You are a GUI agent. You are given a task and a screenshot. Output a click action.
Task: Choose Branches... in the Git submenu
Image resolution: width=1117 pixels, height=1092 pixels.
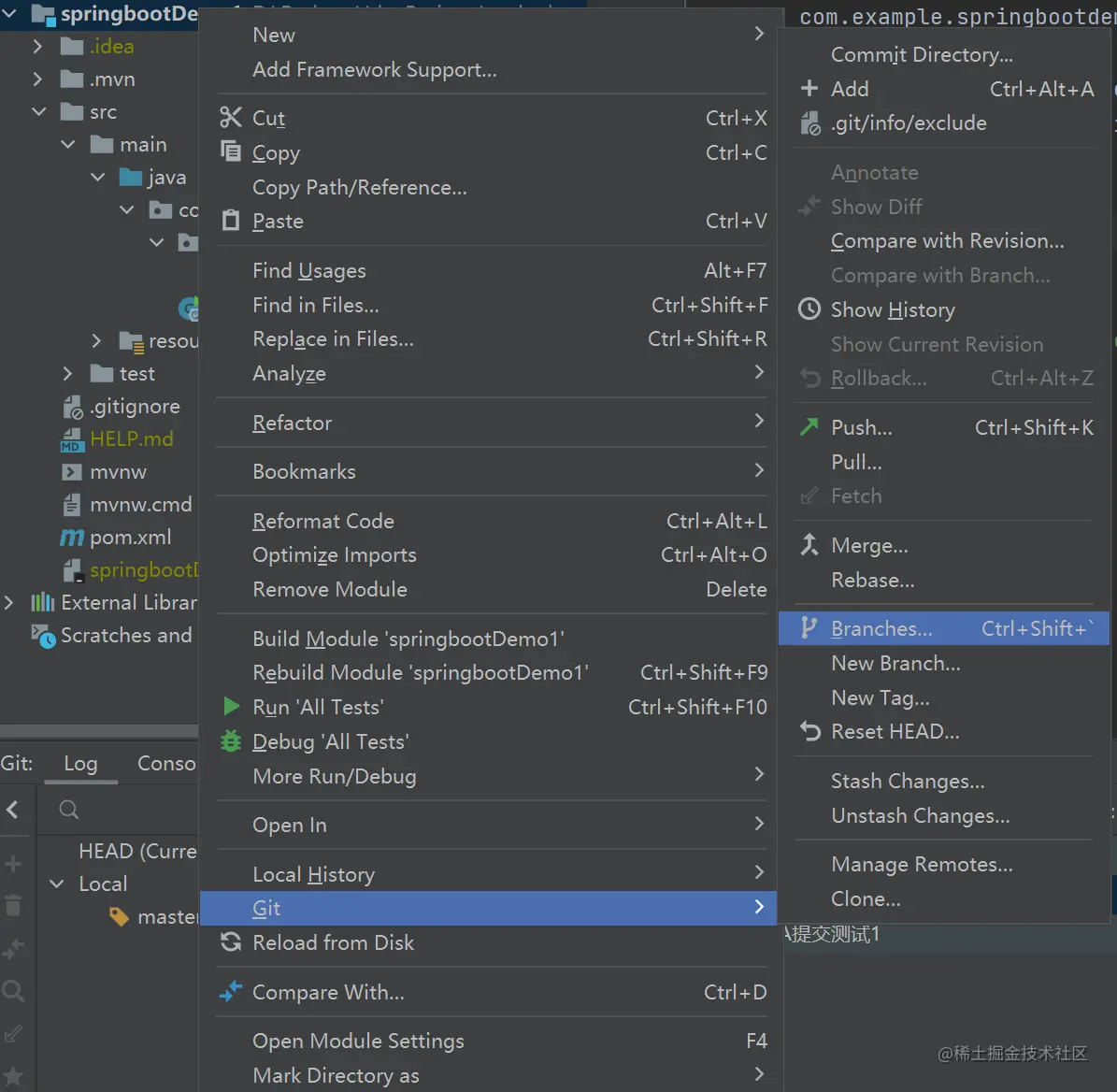coord(943,628)
